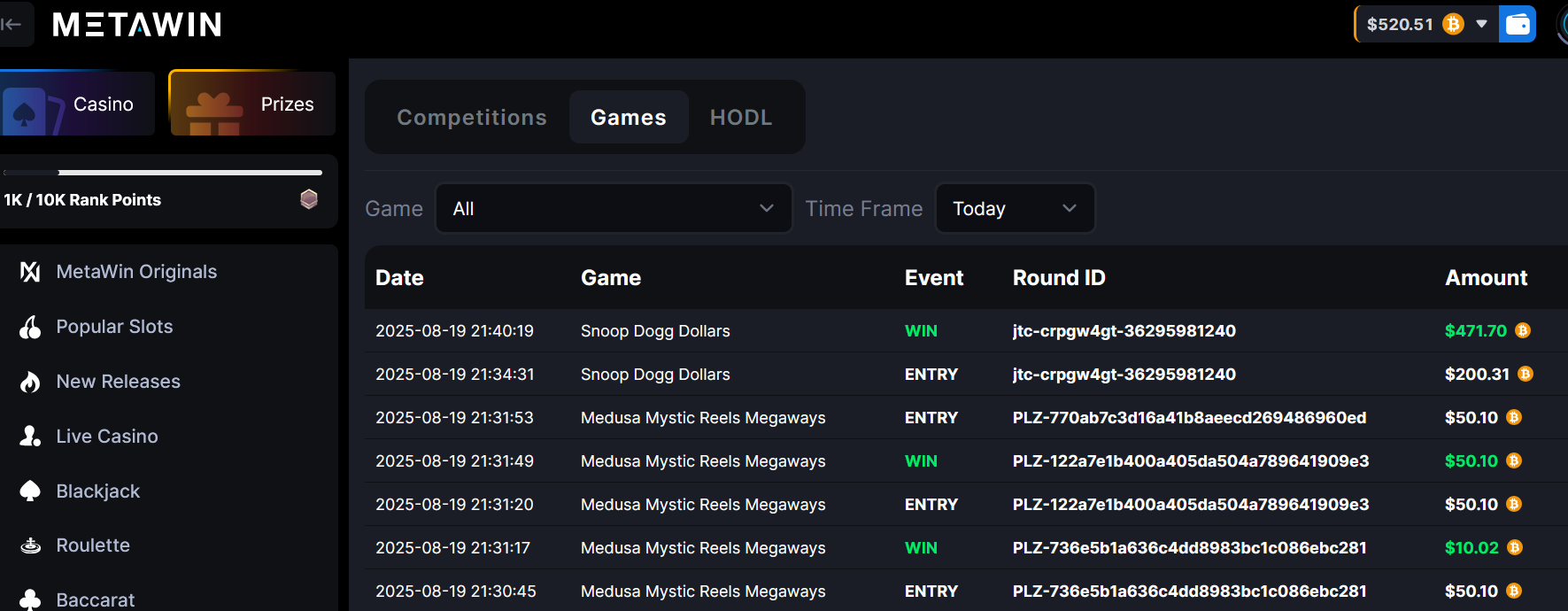Click the Bitcoin icon in the 21:31:49 row
Image resolution: width=1568 pixels, height=611 pixels.
1514,460
